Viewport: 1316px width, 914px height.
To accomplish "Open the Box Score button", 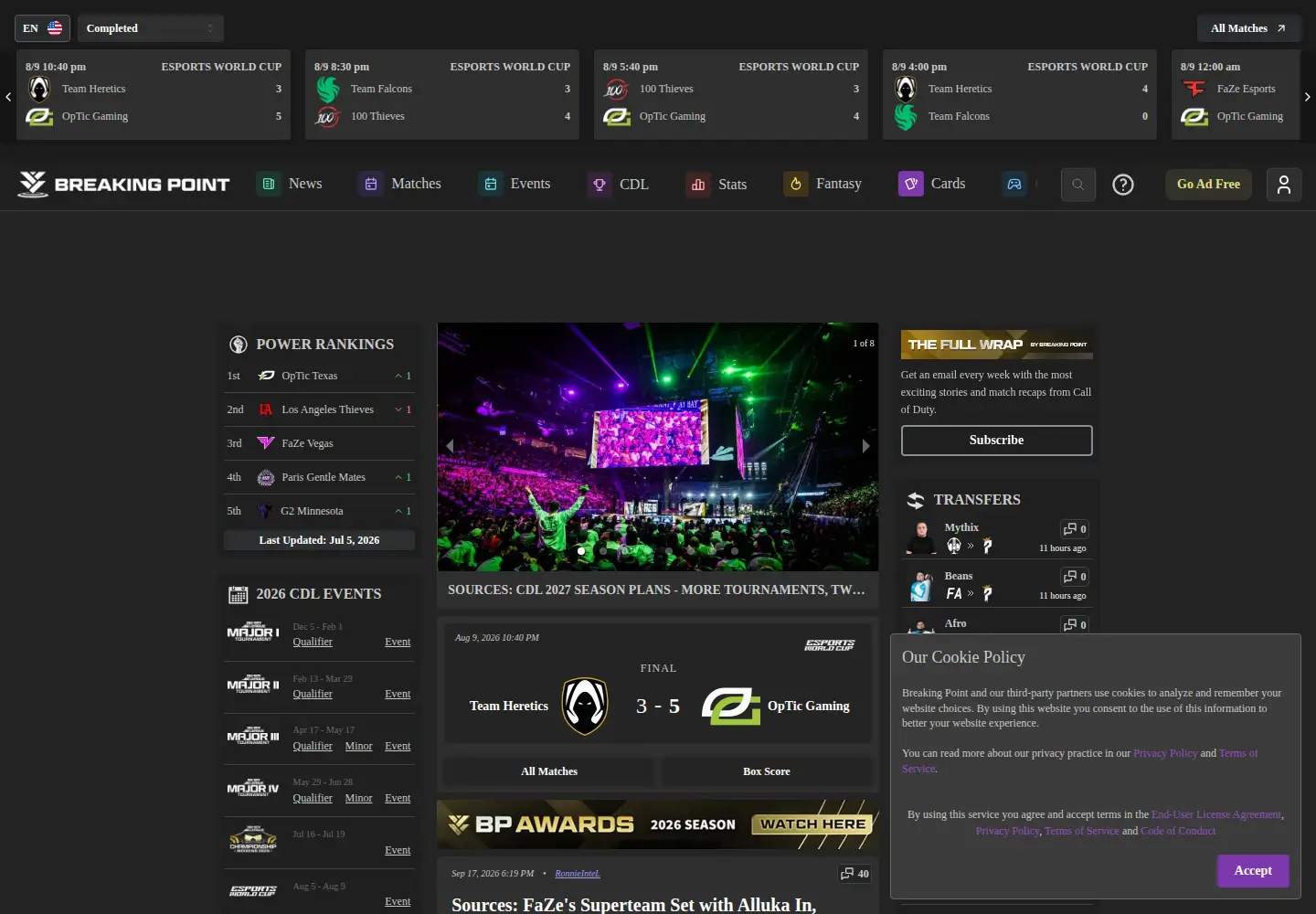I will pyautogui.click(x=767, y=771).
